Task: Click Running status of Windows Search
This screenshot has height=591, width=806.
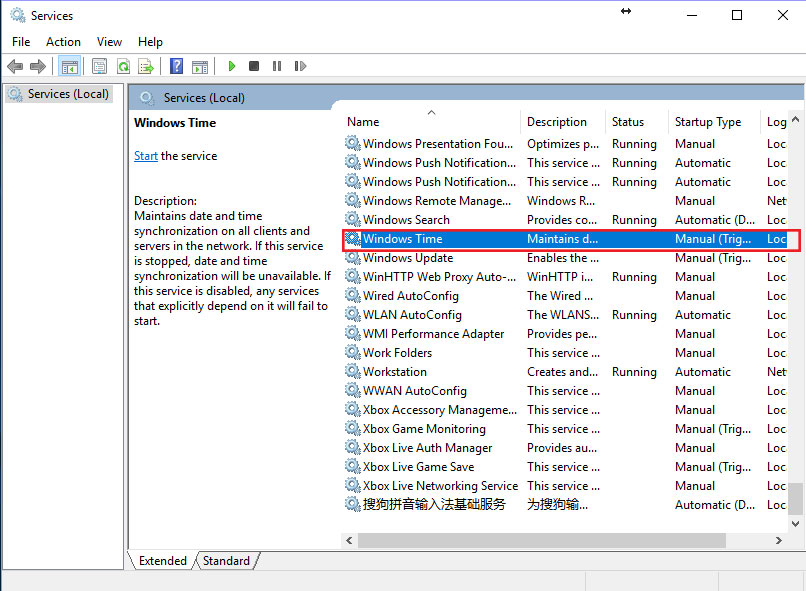Action: (x=634, y=220)
